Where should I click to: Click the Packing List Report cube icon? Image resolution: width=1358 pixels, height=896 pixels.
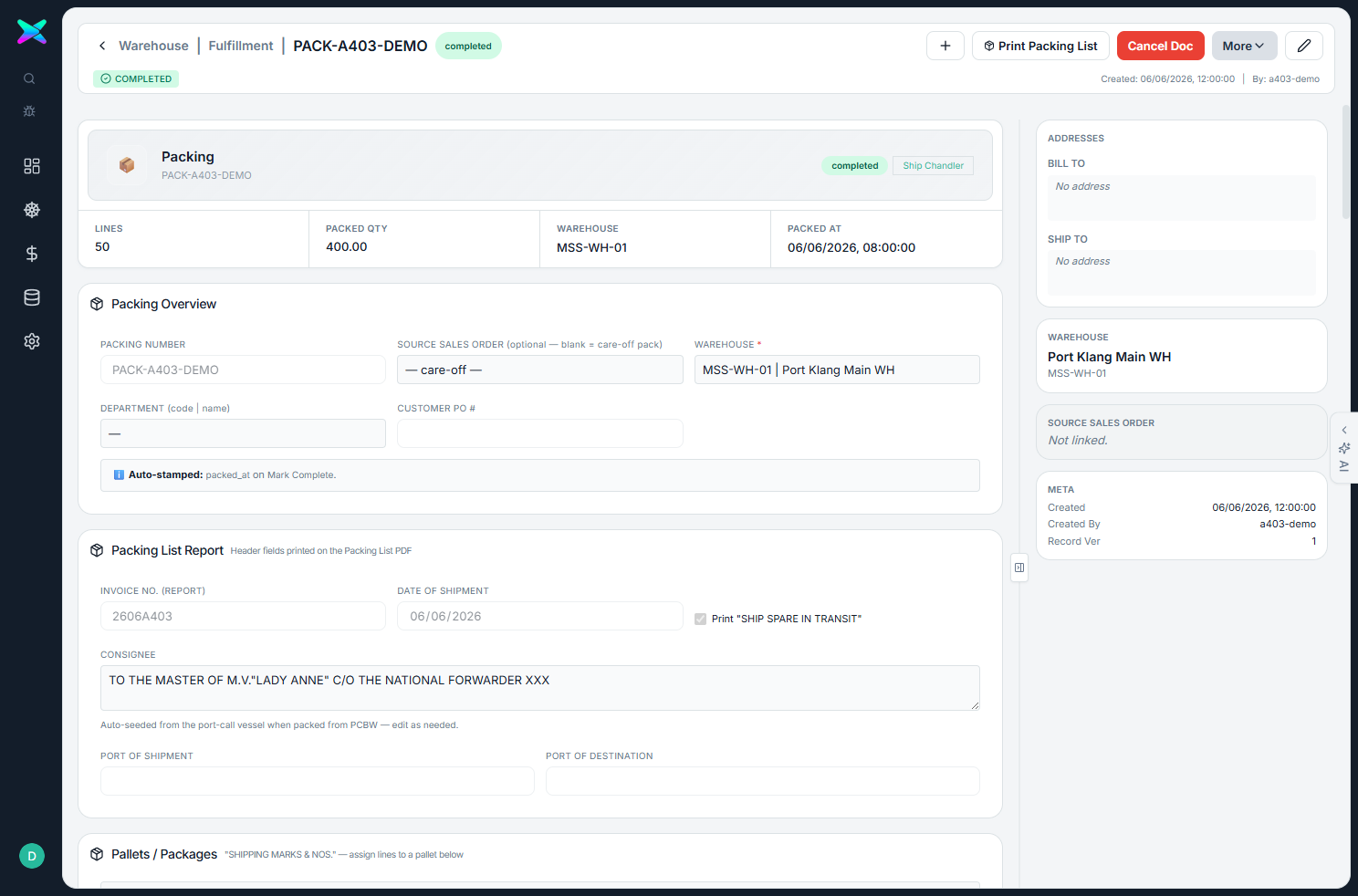97,550
